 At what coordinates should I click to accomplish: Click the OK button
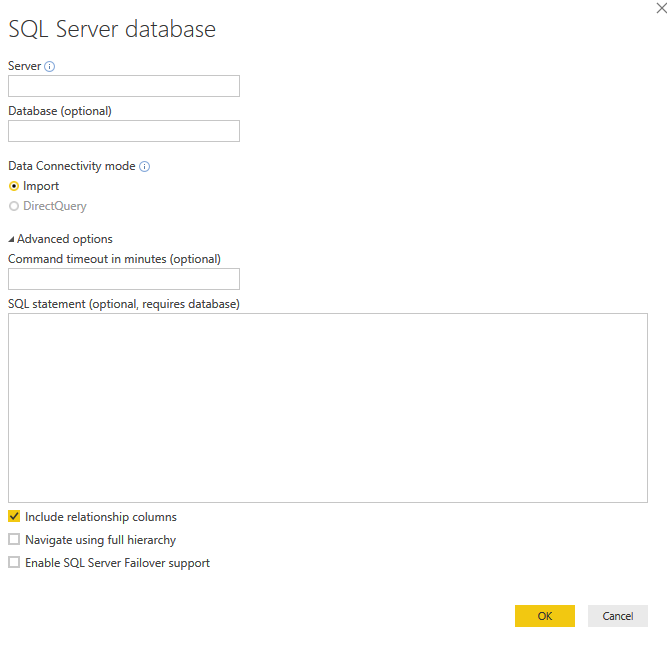544,616
